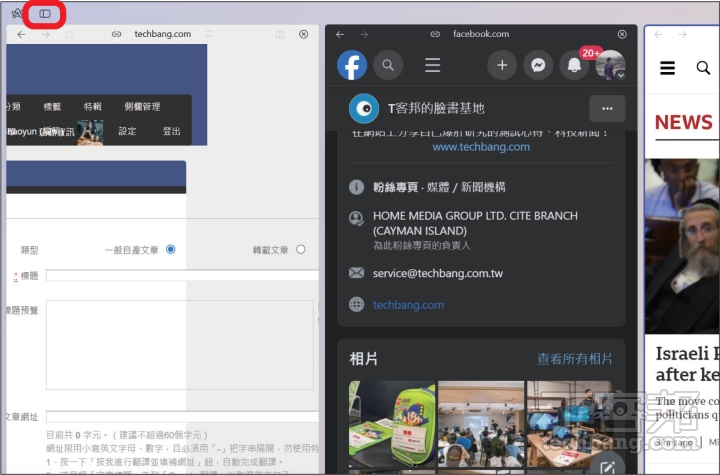
Task: Open the Facebook account profile picture menu
Action: pos(610,65)
